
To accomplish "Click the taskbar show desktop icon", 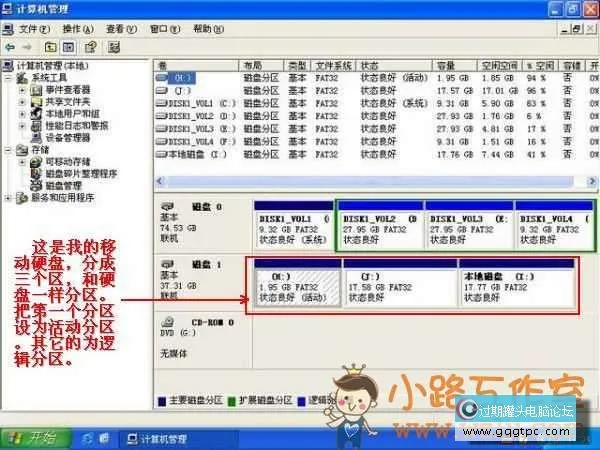I will 104,439.
